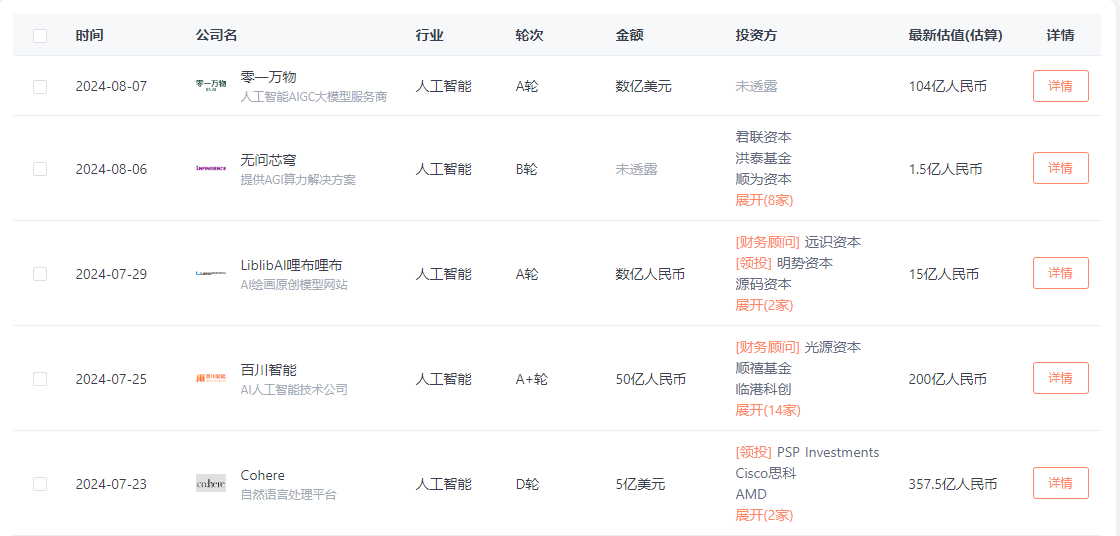This screenshot has height=536, width=1120.
Task: Open 详情 for 百川智能
Action: click(x=1061, y=378)
